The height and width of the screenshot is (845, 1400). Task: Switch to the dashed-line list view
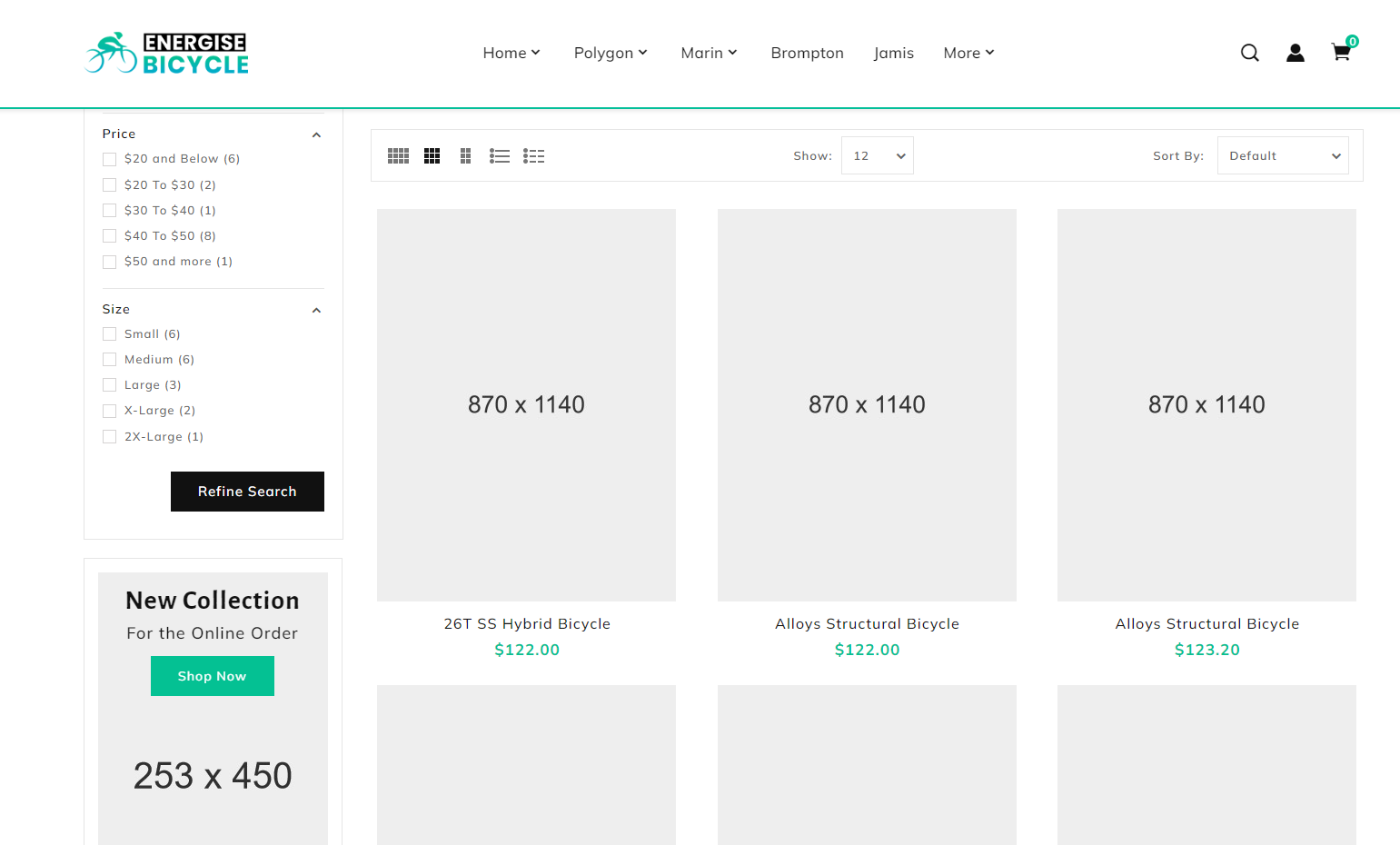pyautogui.click(x=533, y=156)
